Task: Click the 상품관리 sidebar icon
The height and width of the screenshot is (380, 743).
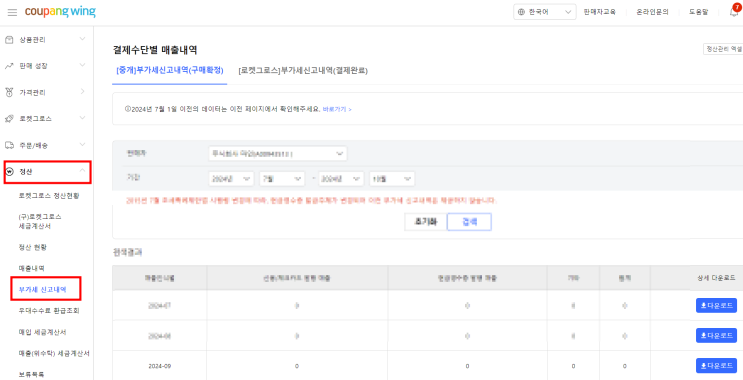Action: [x=9, y=40]
